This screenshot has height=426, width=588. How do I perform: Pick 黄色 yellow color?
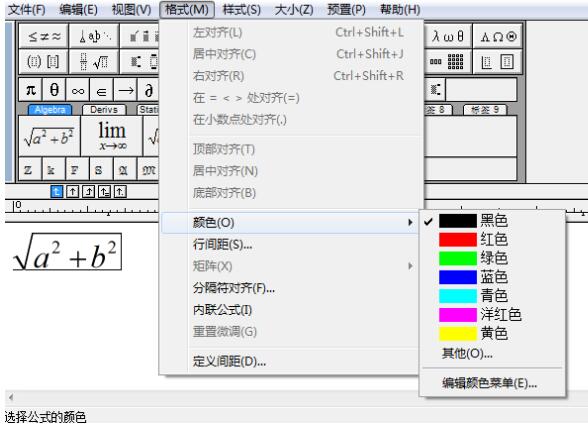(492, 333)
